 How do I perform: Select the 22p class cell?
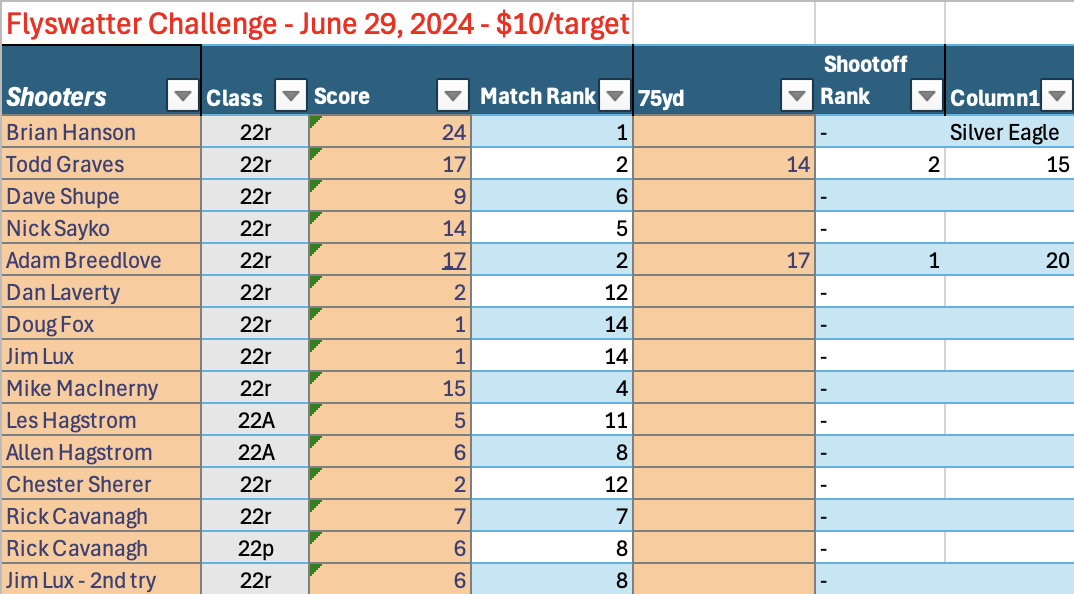coord(256,548)
